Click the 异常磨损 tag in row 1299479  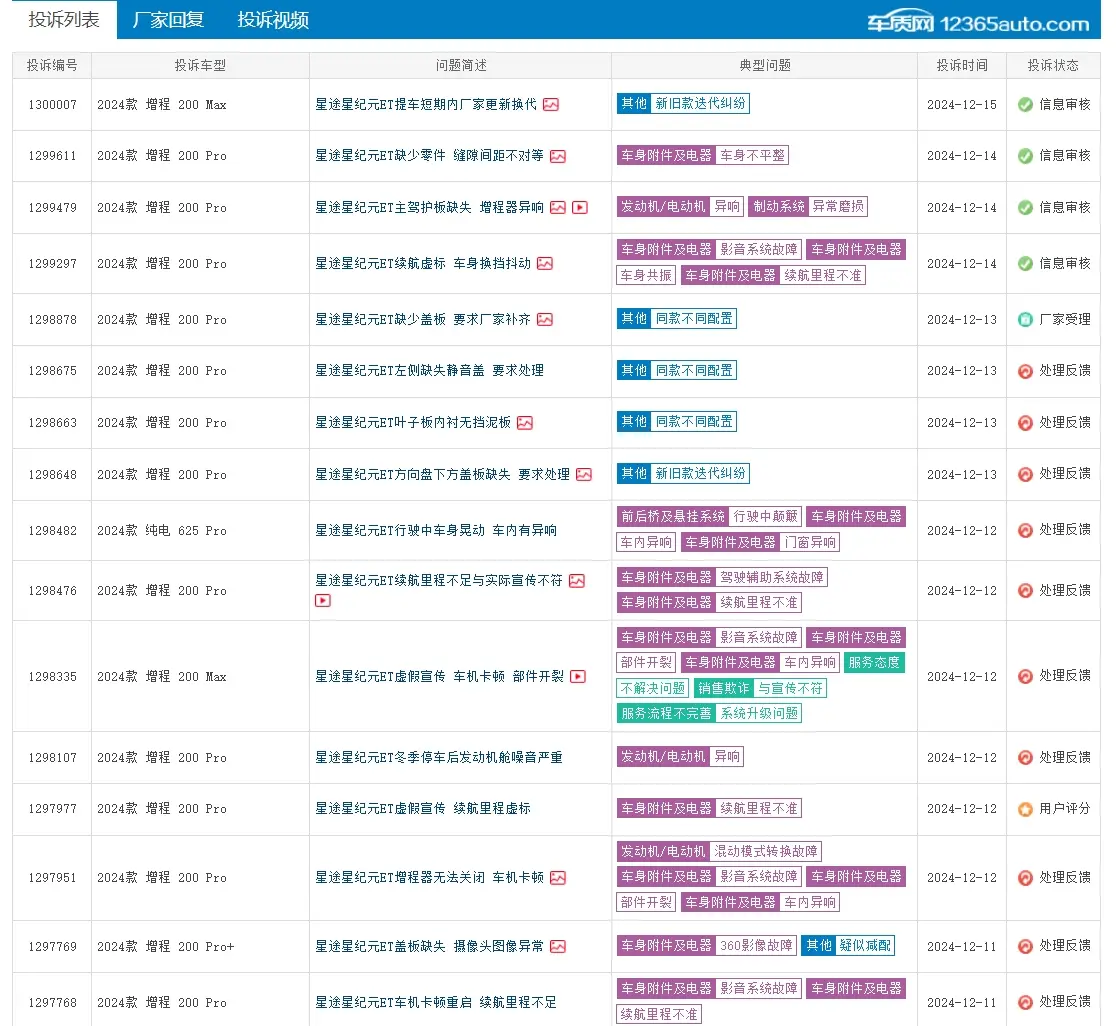pos(838,206)
